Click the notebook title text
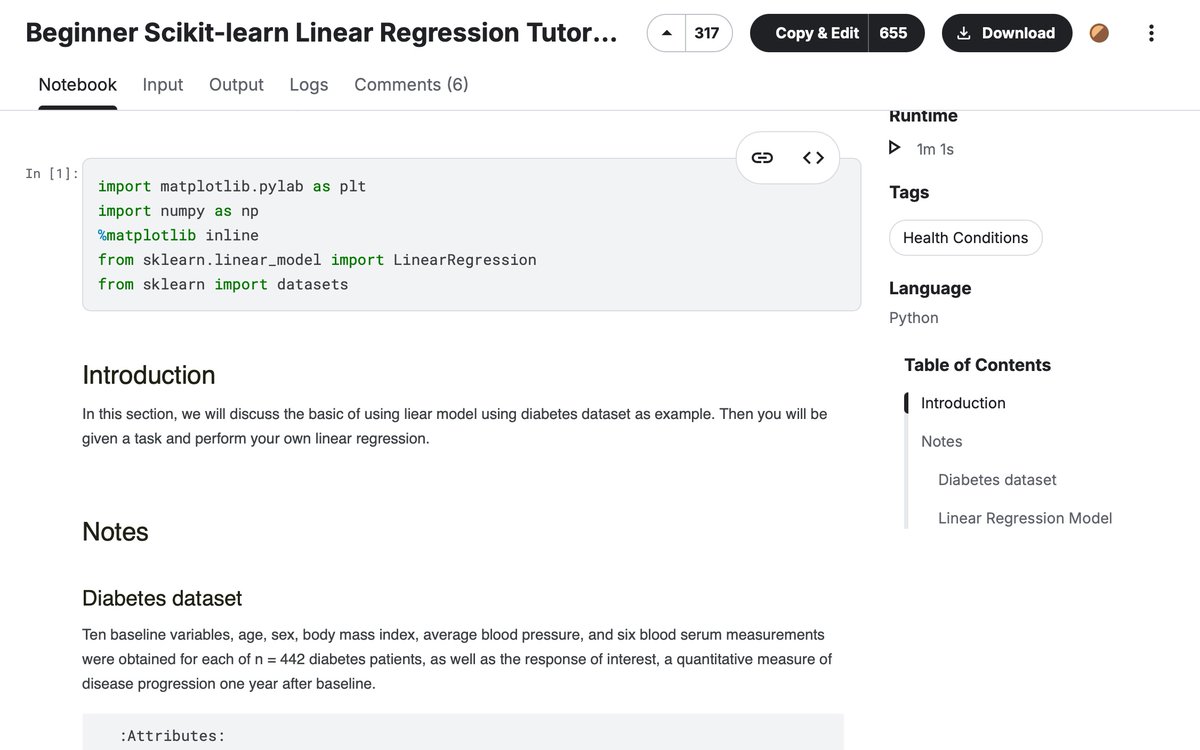The height and width of the screenshot is (750, 1200). [x=322, y=33]
